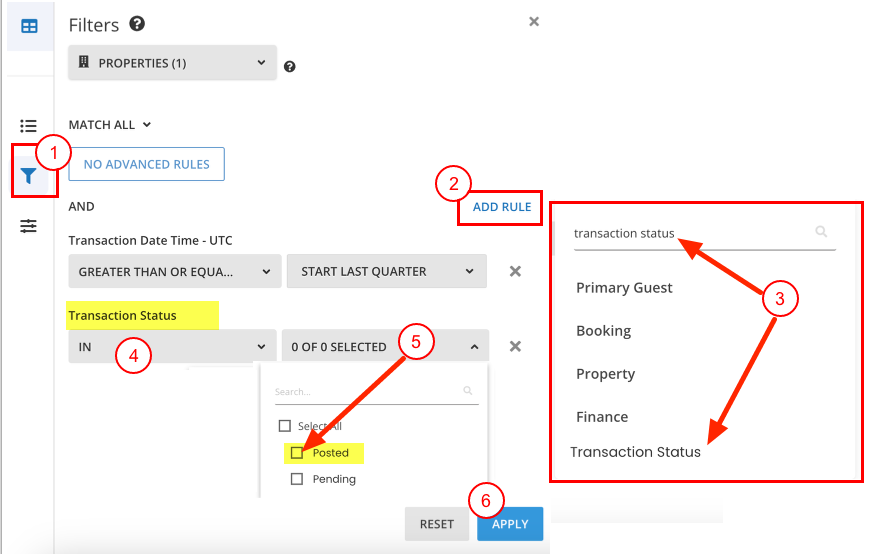Close the Filters panel
The image size is (880, 554).
[534, 22]
